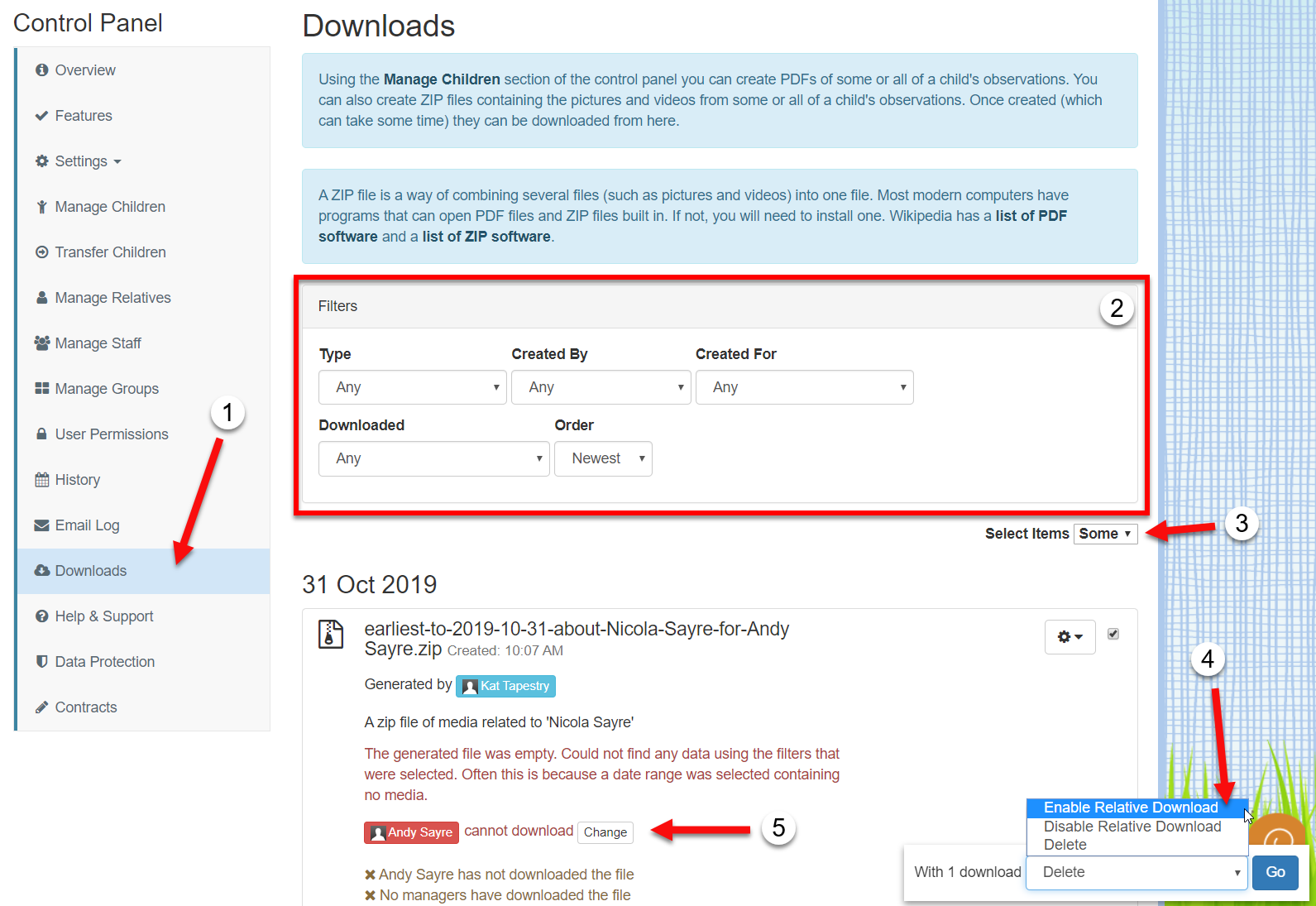
Task: Open the Contracts page
Action: (x=143, y=707)
